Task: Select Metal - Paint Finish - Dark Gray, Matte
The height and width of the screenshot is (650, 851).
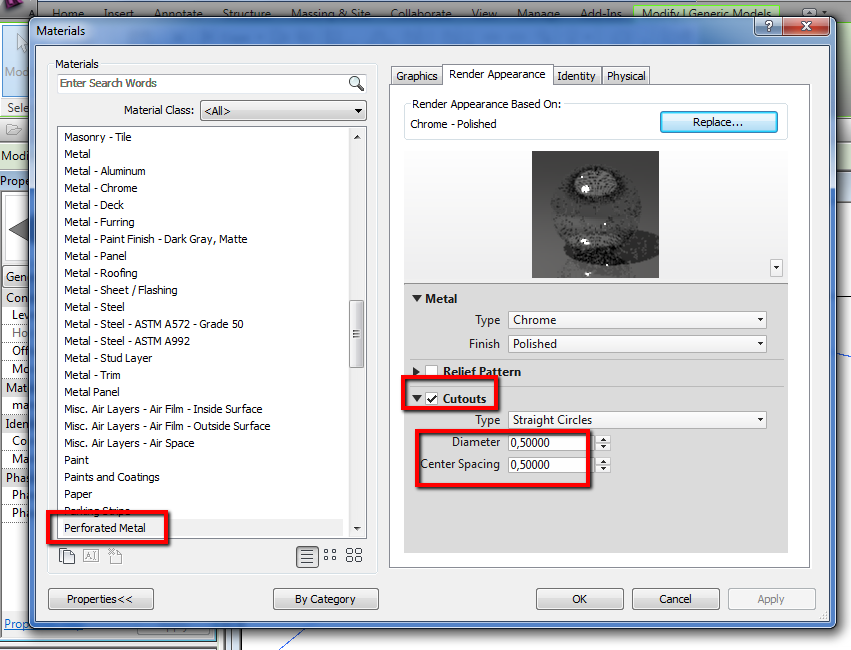Action: [156, 239]
